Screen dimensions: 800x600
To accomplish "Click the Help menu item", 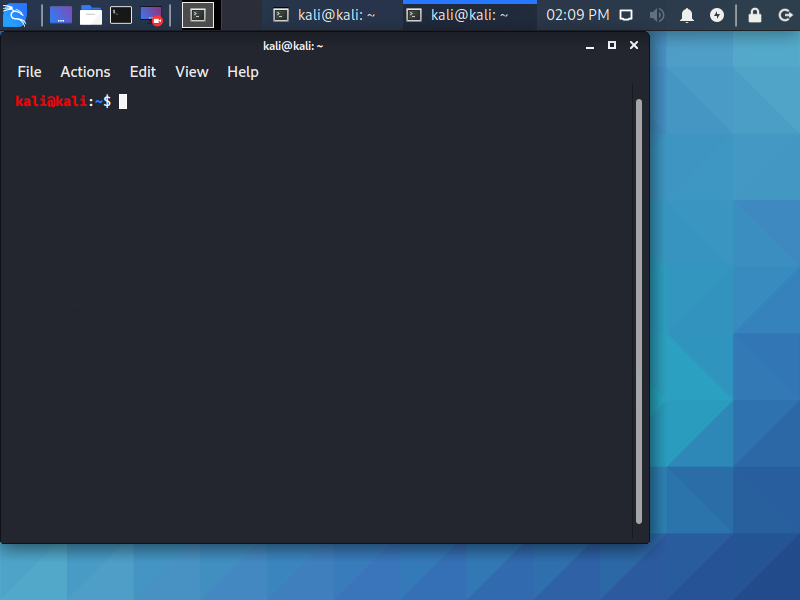I will (x=242, y=72).
